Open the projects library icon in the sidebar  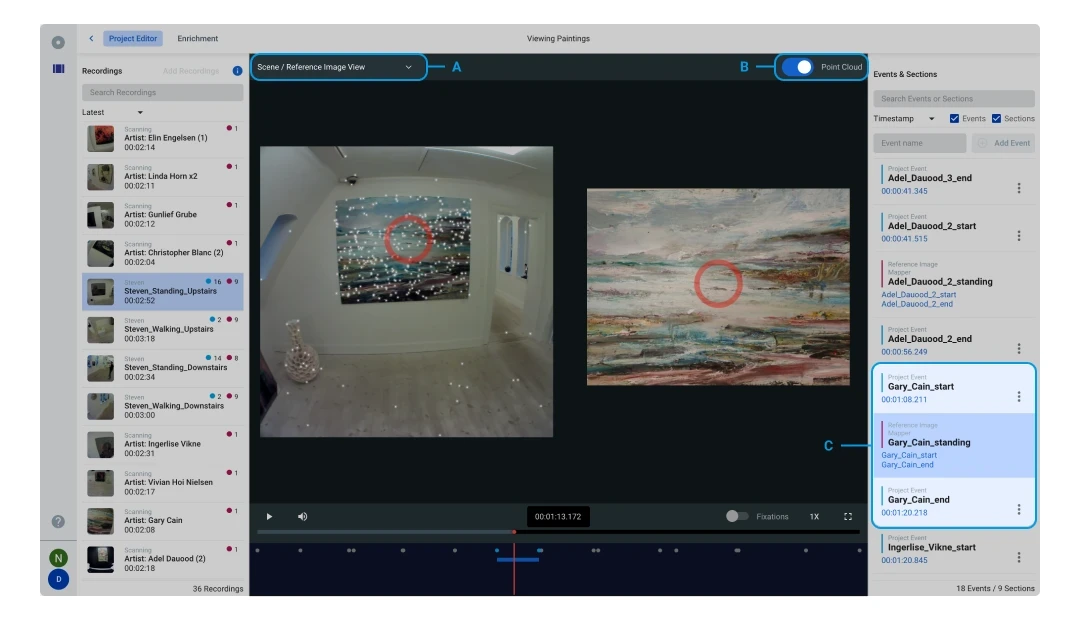click(x=59, y=69)
